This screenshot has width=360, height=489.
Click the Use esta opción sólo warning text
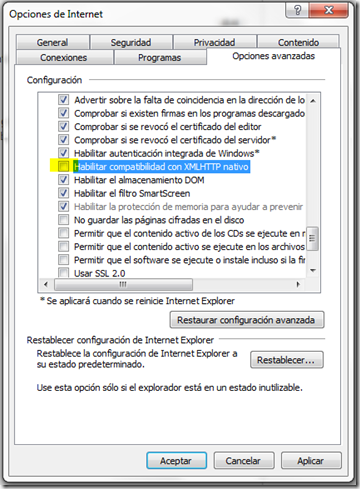[170, 388]
